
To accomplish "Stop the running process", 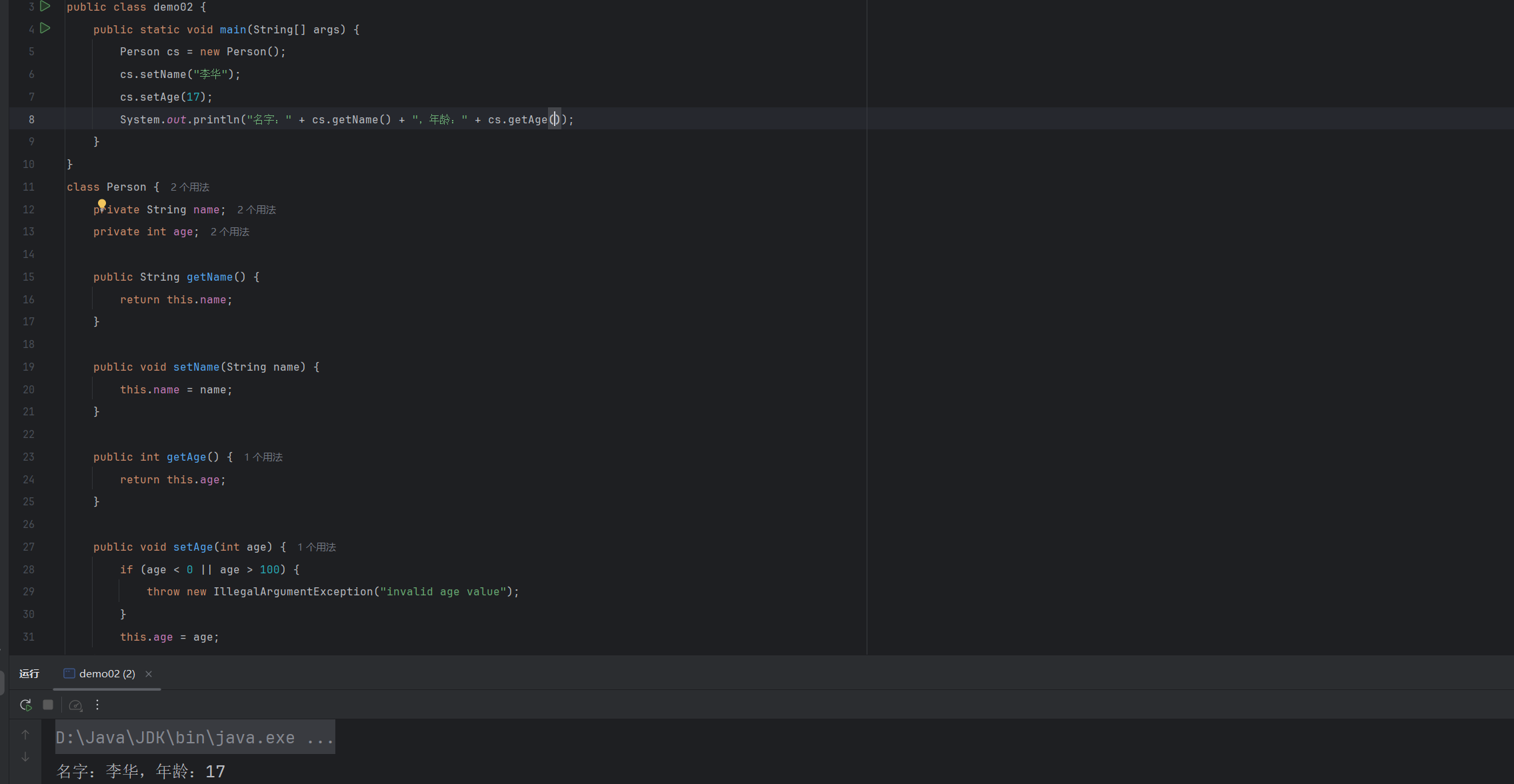I will 48,705.
